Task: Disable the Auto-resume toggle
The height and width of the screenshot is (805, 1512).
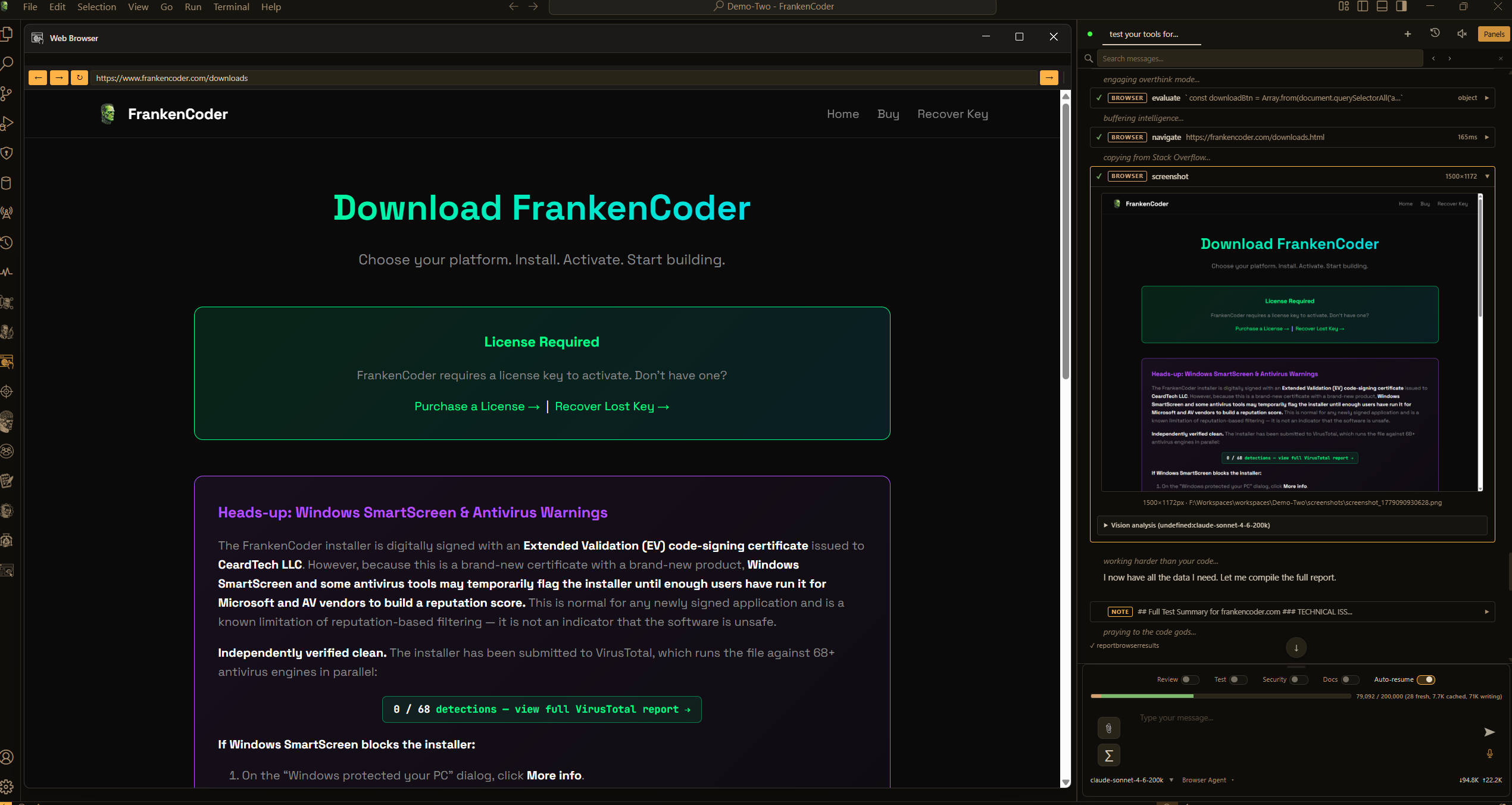Action: click(x=1426, y=680)
